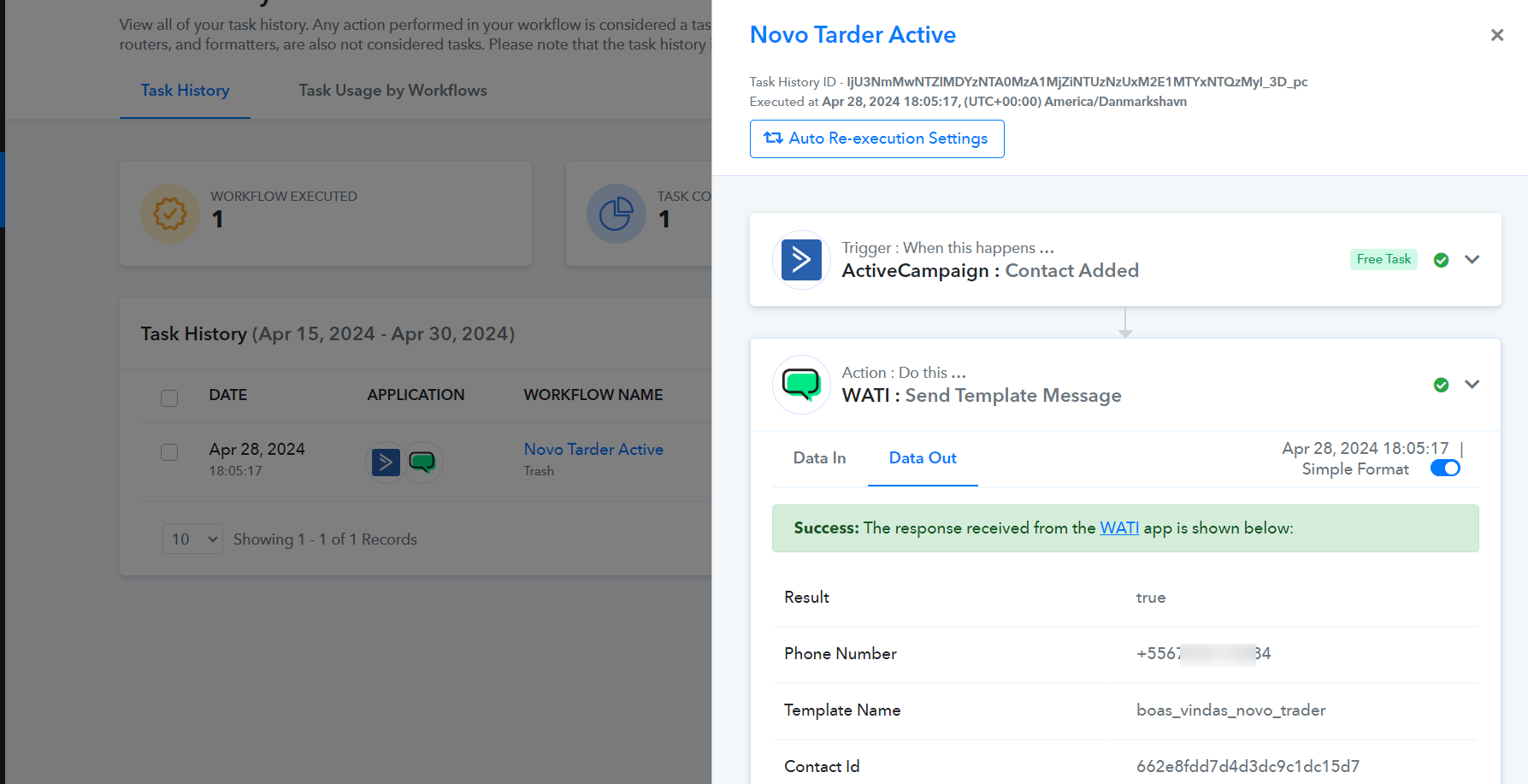Click the WATI action app icon

[x=801, y=385]
